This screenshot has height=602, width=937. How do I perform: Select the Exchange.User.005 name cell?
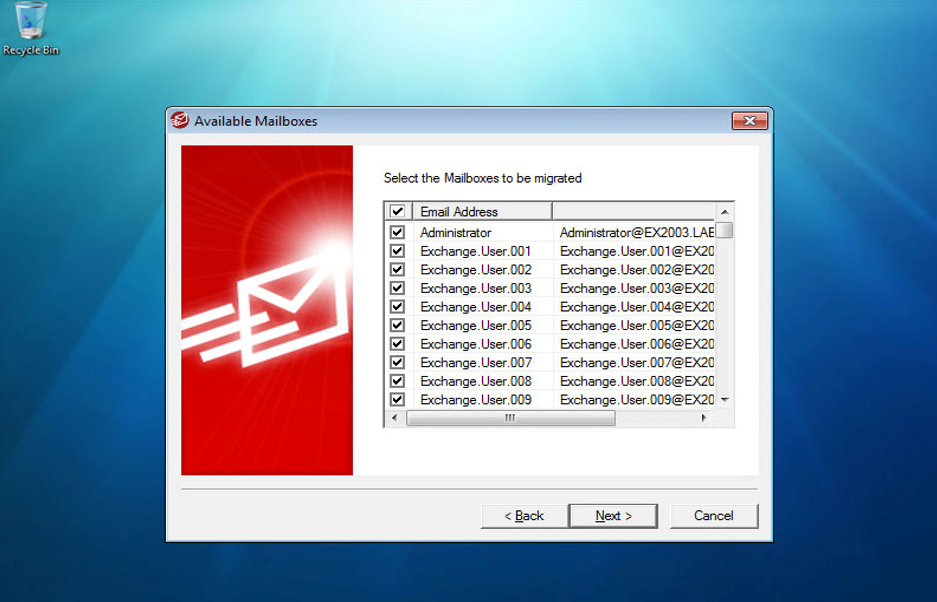483,325
